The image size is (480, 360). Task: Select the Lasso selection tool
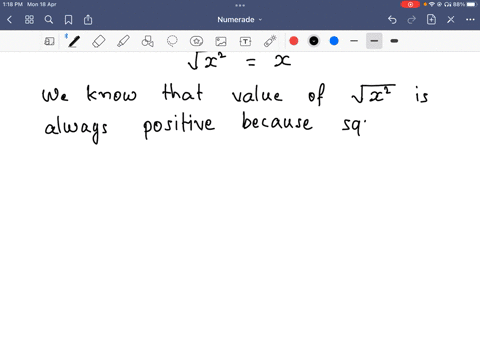[172, 41]
